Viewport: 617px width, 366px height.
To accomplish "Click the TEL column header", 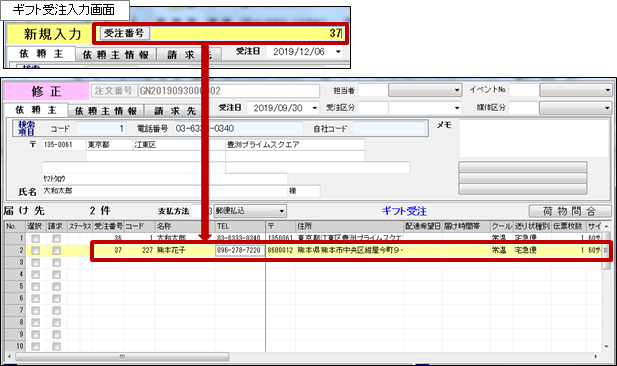I will pos(240,227).
